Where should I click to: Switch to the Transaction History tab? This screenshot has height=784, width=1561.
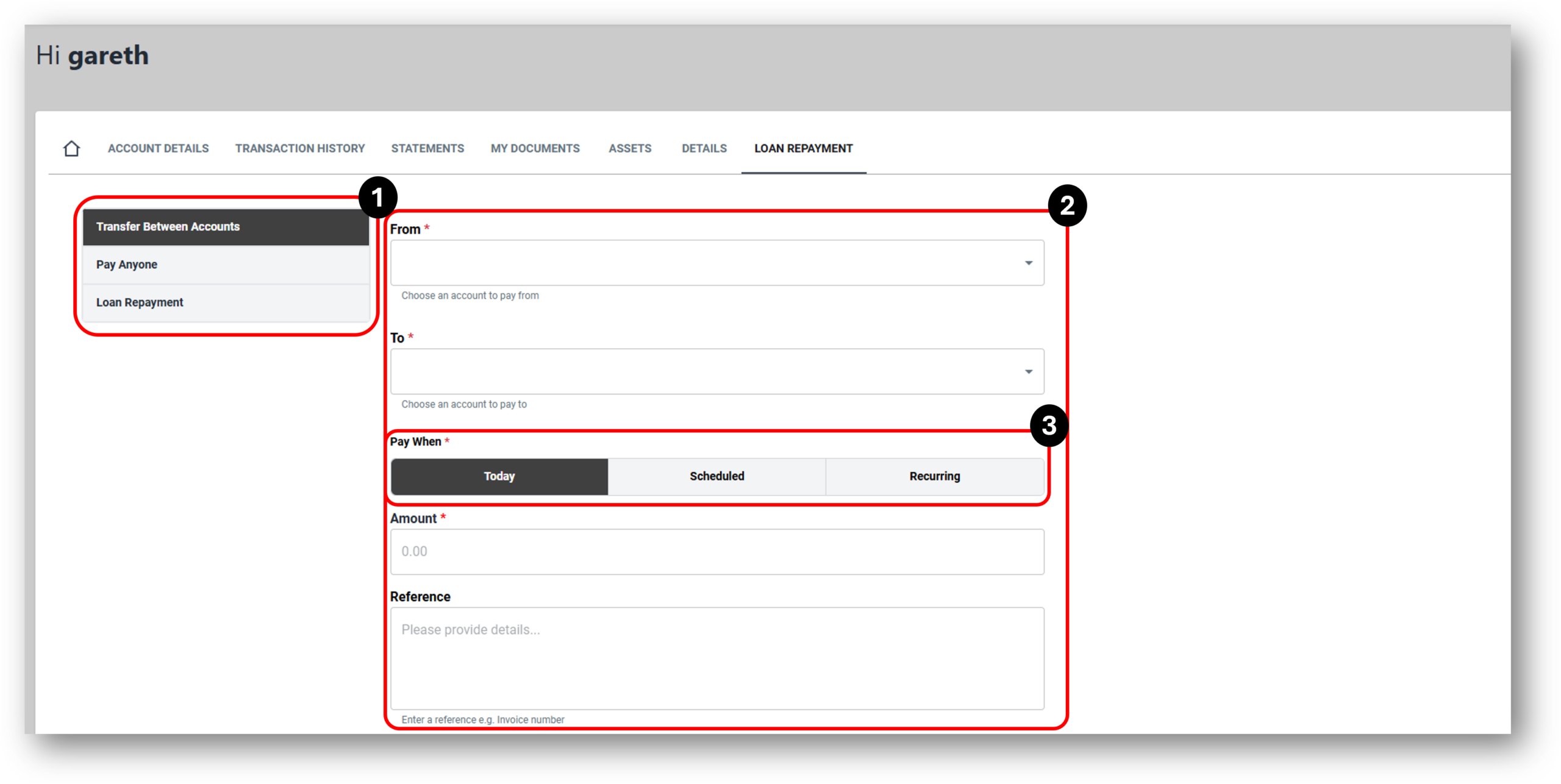pyautogui.click(x=299, y=148)
